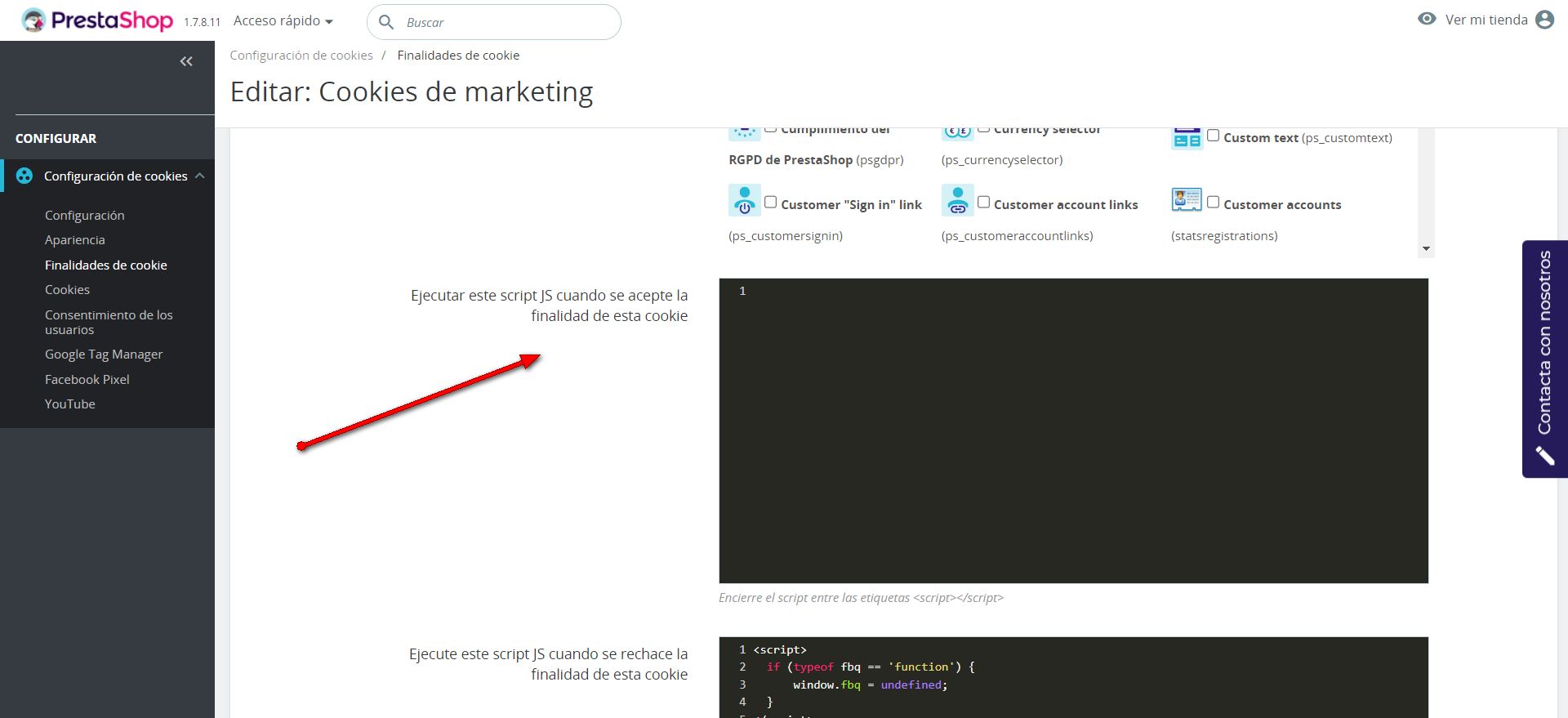Click the version number 1.7.8.11

(203, 22)
